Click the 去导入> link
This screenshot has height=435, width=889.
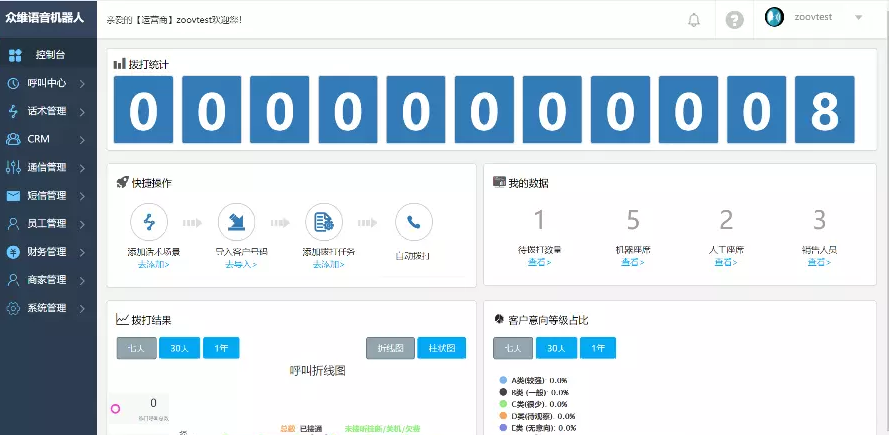[x=240, y=264]
